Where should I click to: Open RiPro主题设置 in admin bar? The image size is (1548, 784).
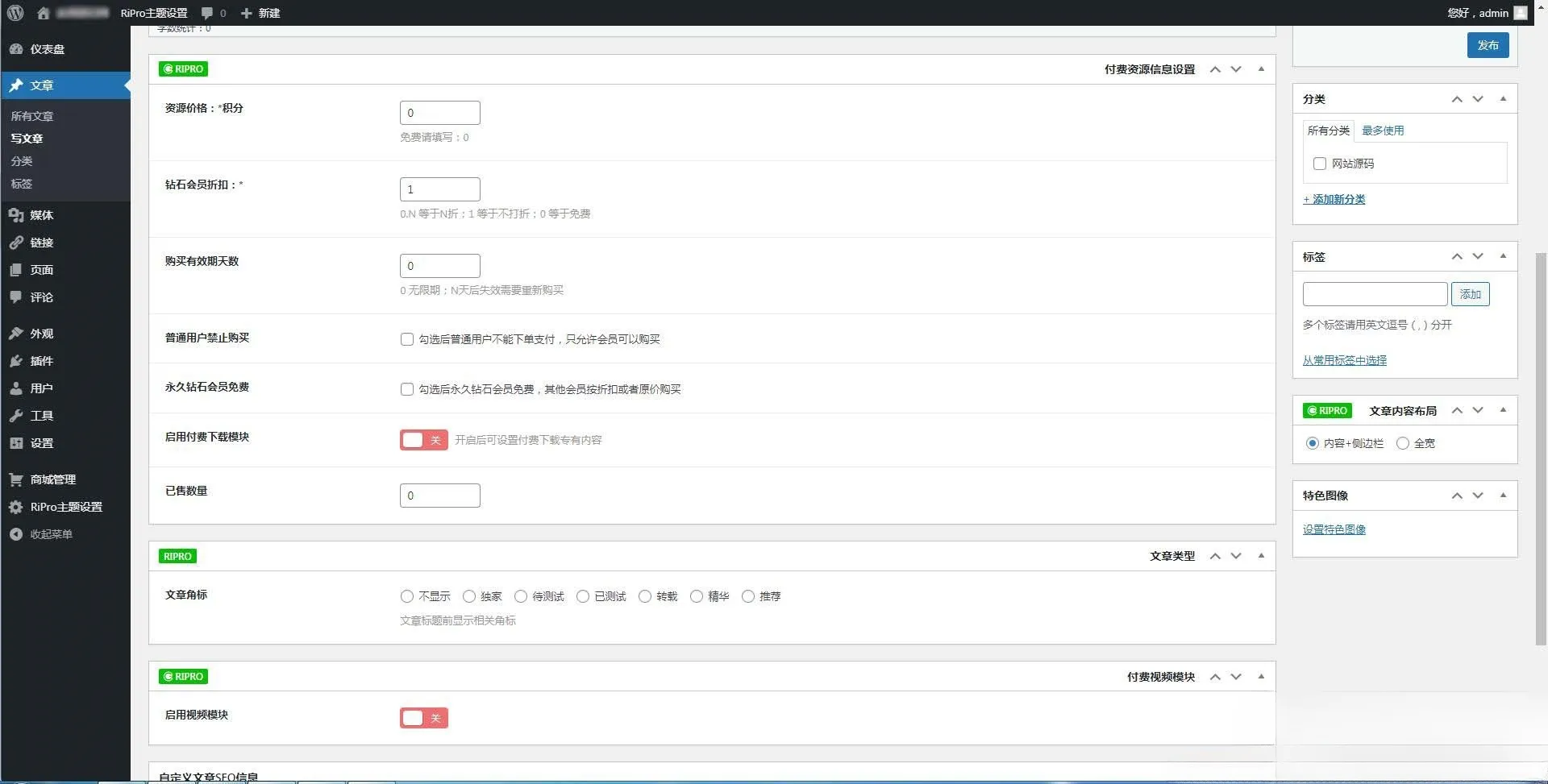[x=154, y=13]
